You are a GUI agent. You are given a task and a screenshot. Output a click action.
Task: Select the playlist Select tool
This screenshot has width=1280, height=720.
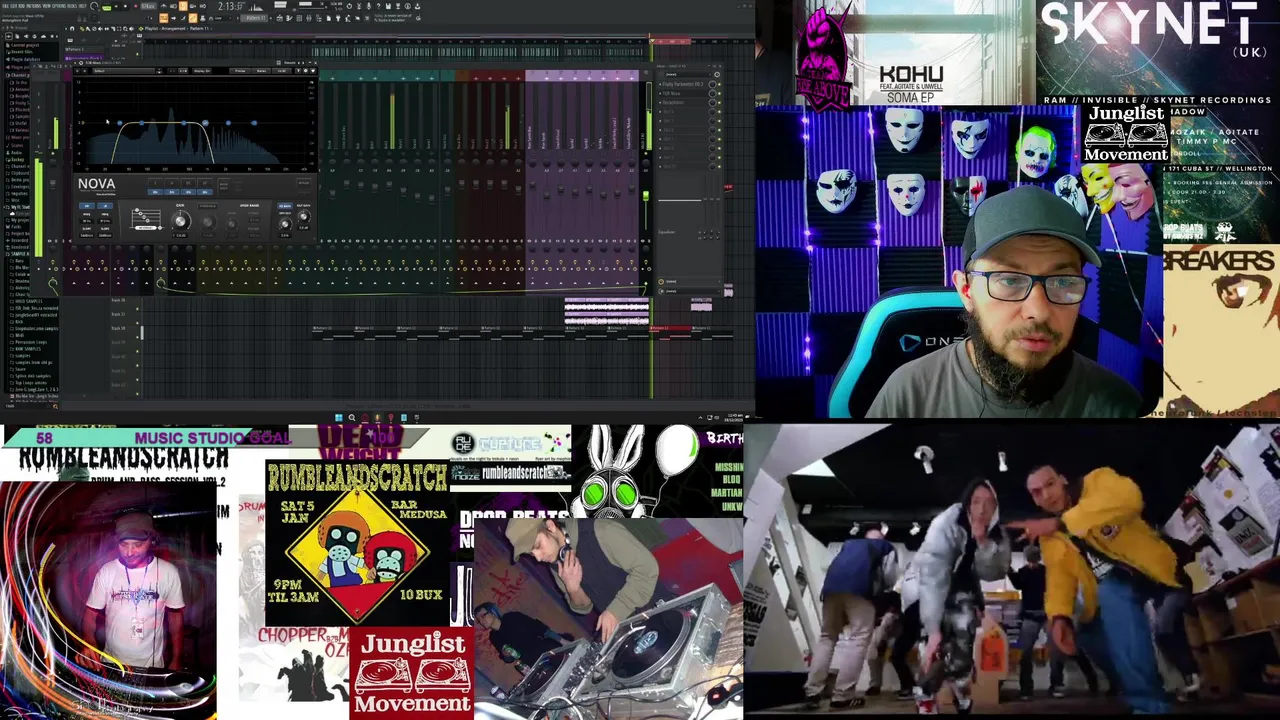[x=119, y=29]
